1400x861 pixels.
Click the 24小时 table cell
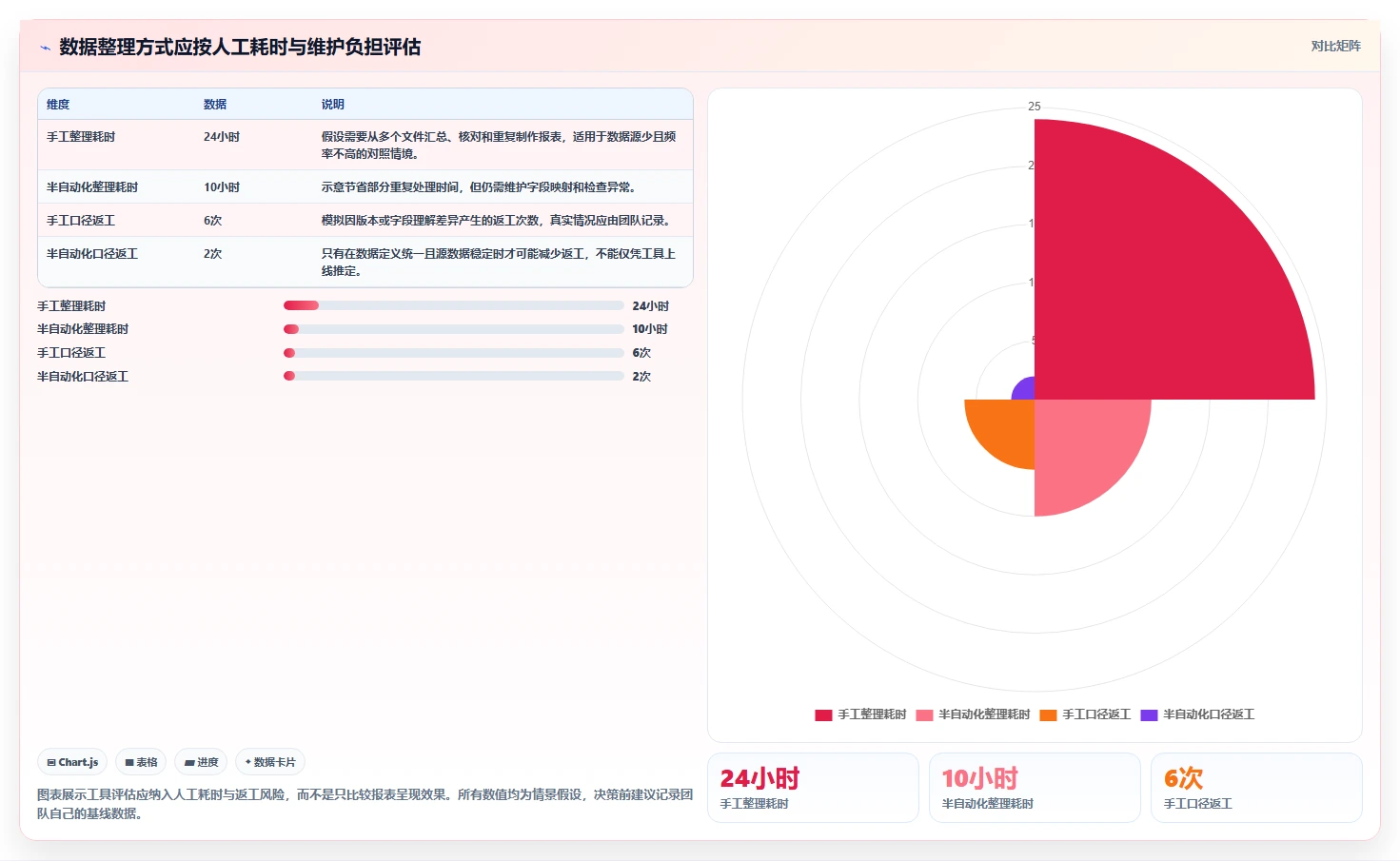(x=222, y=137)
